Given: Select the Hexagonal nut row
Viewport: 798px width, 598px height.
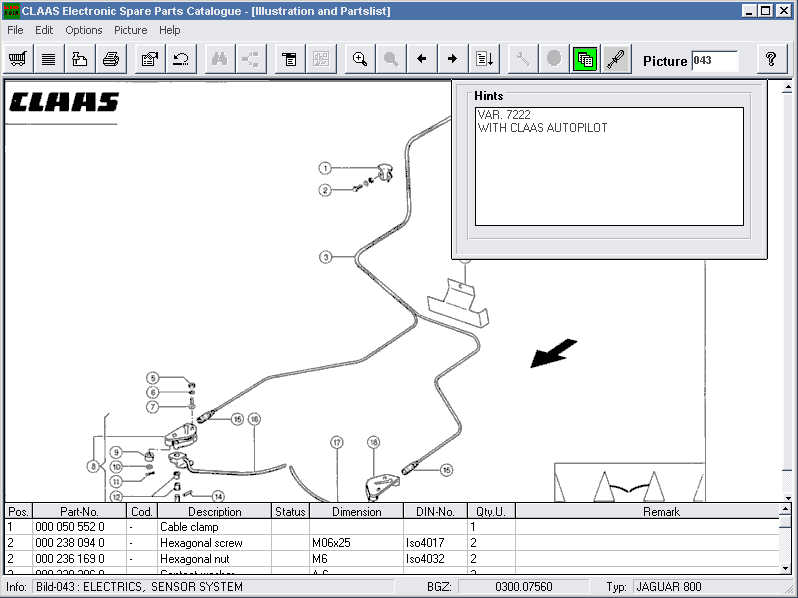Looking at the screenshot, I should pos(392,559).
